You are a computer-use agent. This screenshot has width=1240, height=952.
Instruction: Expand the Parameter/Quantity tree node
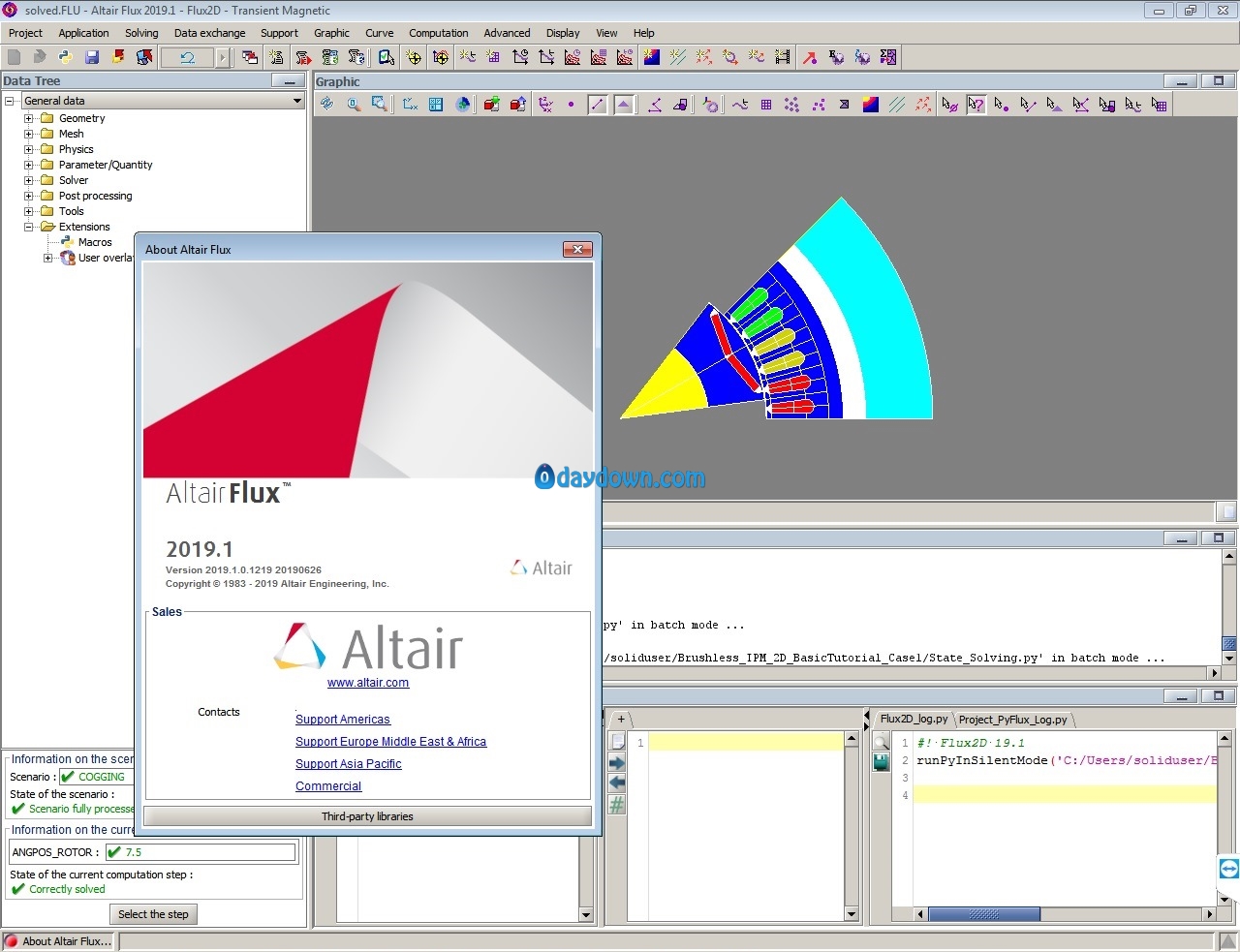point(29,165)
